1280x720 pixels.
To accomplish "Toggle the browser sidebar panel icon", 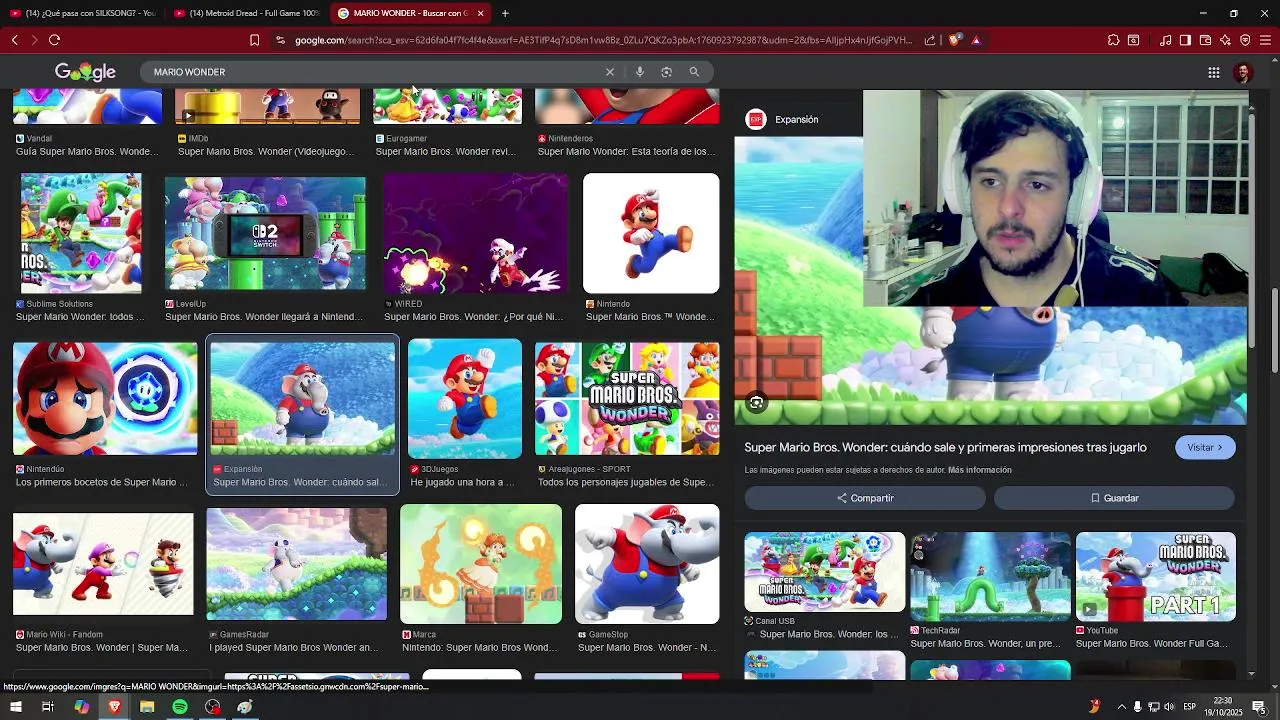I will [x=1185, y=40].
